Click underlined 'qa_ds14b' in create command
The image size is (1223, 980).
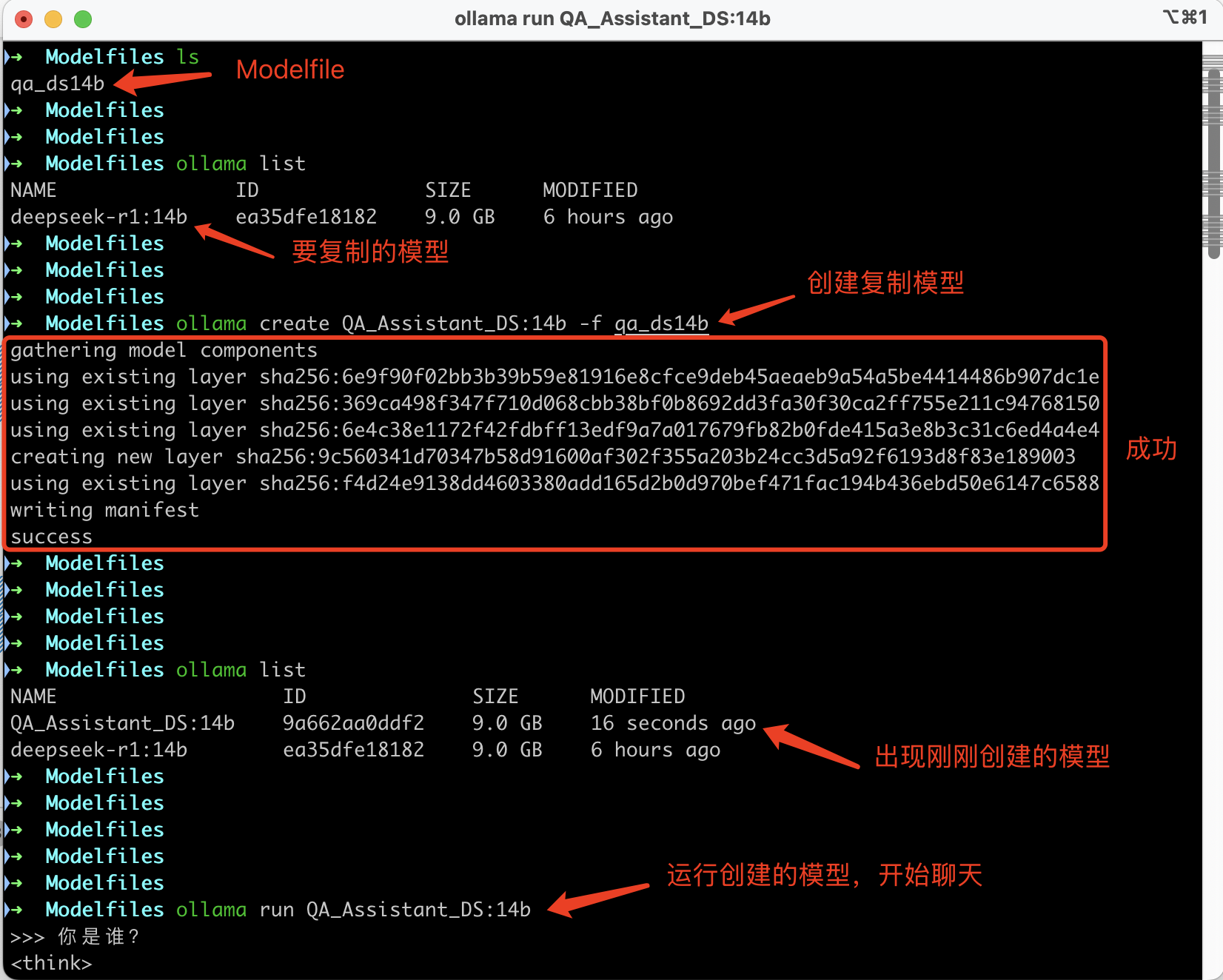(x=662, y=323)
